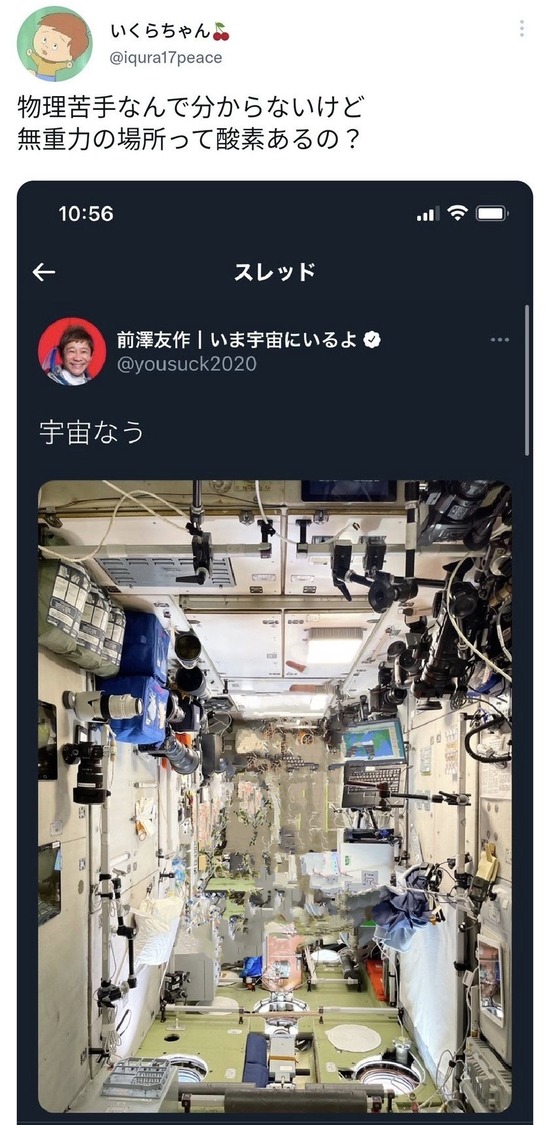Viewport: 550px width, 1125px height.
Task: Tap the cherry emoji beside いくらちゃん
Action: (x=221, y=32)
